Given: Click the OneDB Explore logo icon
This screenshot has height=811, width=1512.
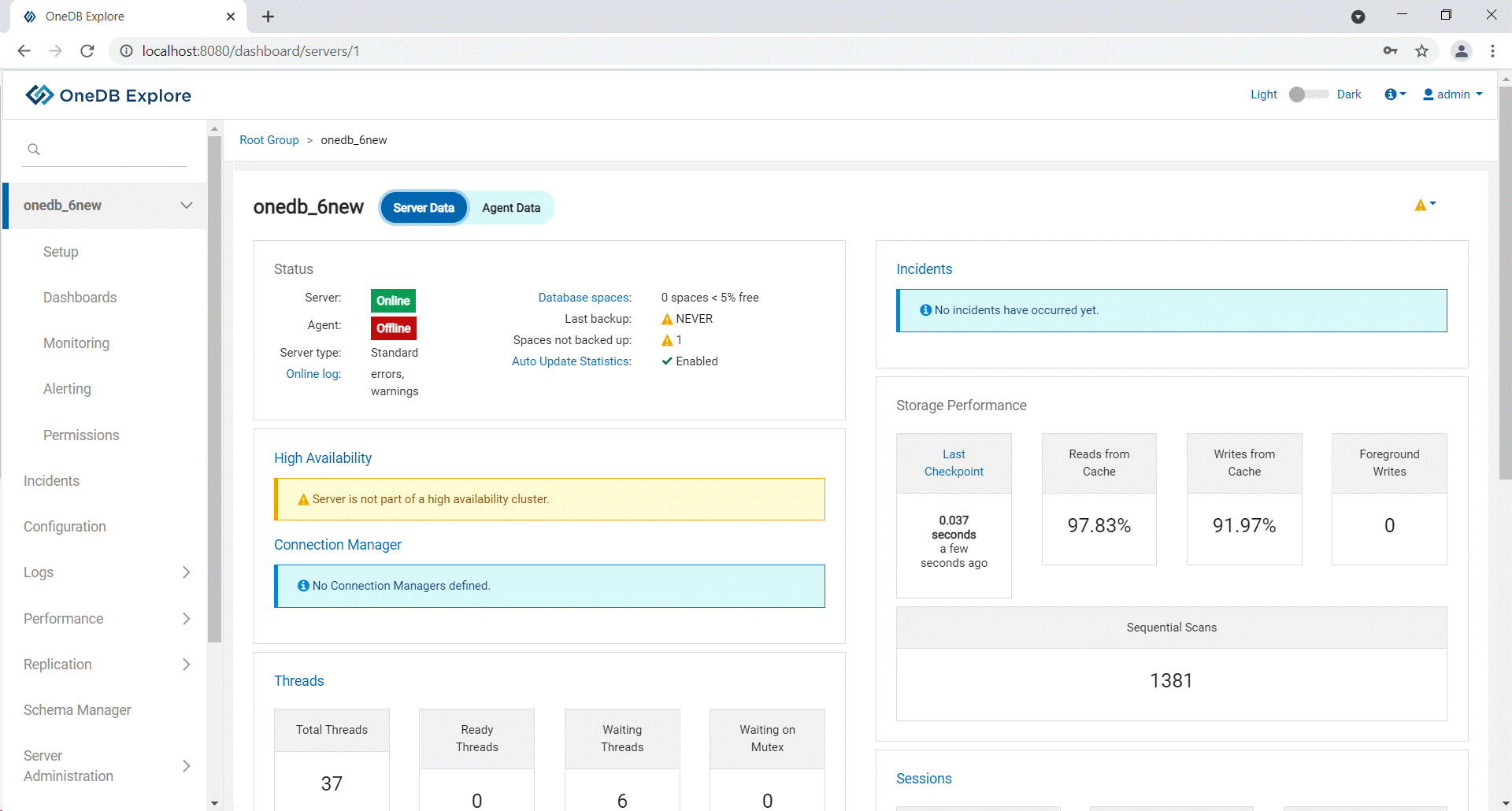Looking at the screenshot, I should click(39, 95).
